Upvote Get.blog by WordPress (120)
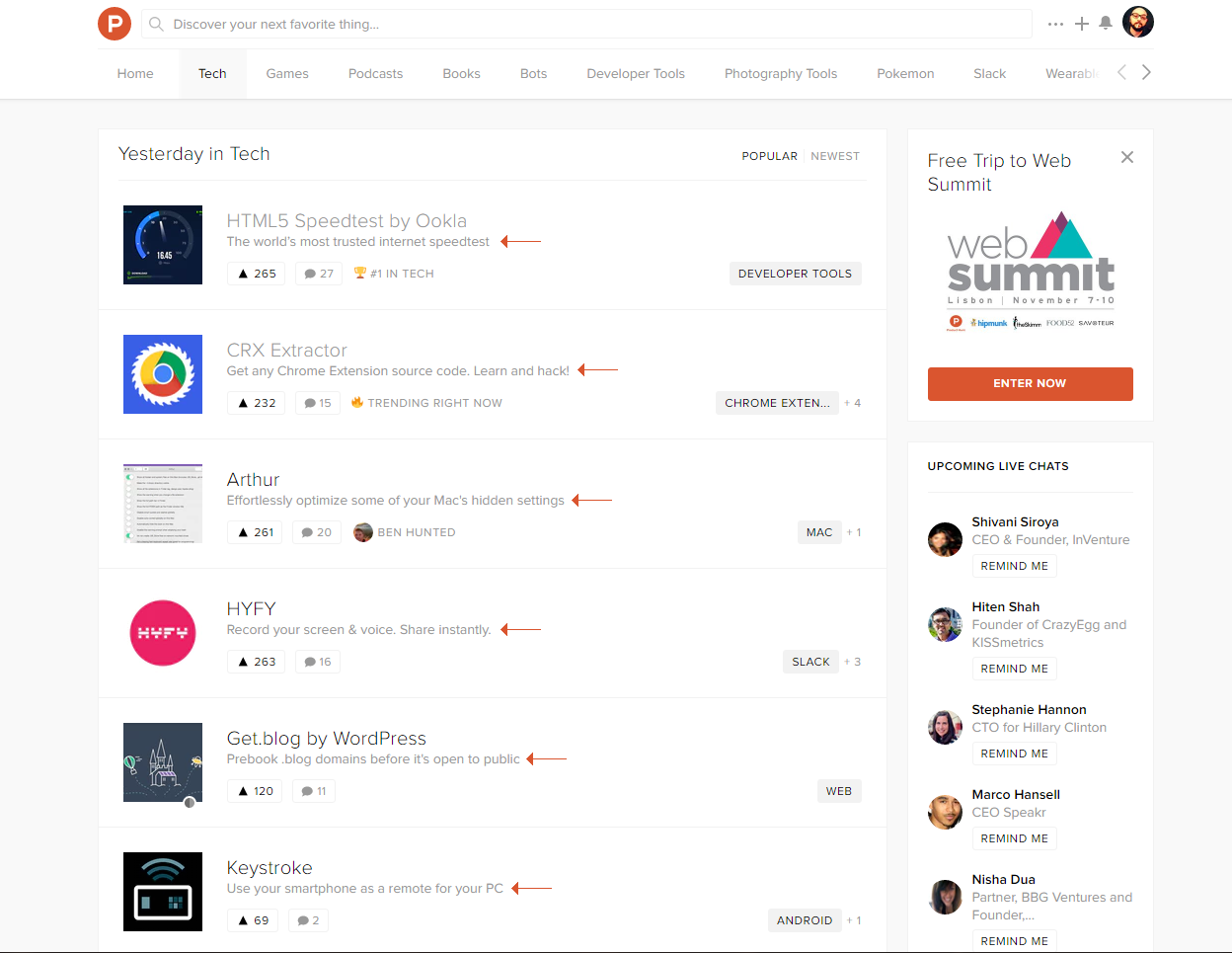 255,791
